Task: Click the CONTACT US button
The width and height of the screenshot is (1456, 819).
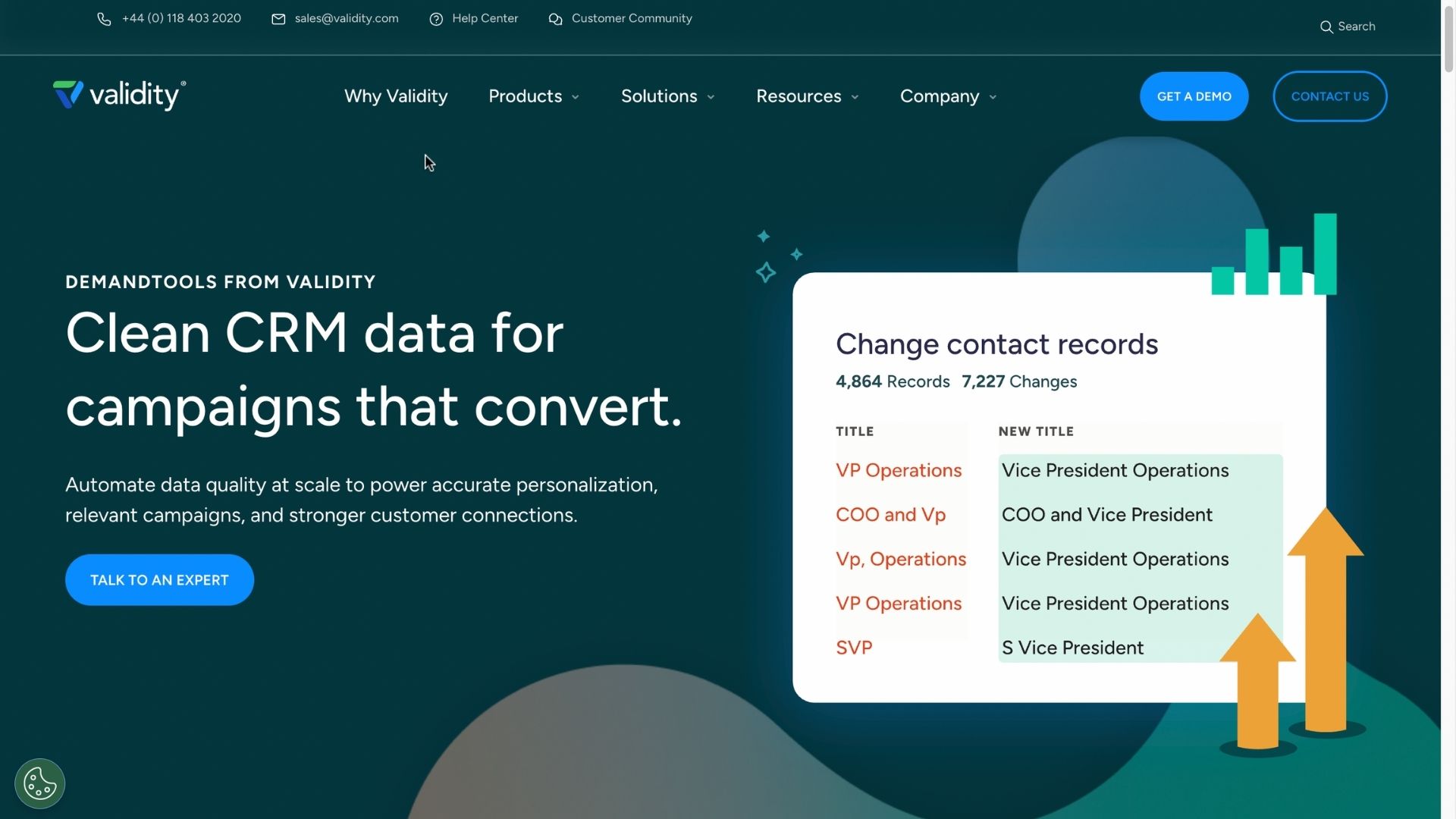Action: (x=1329, y=96)
